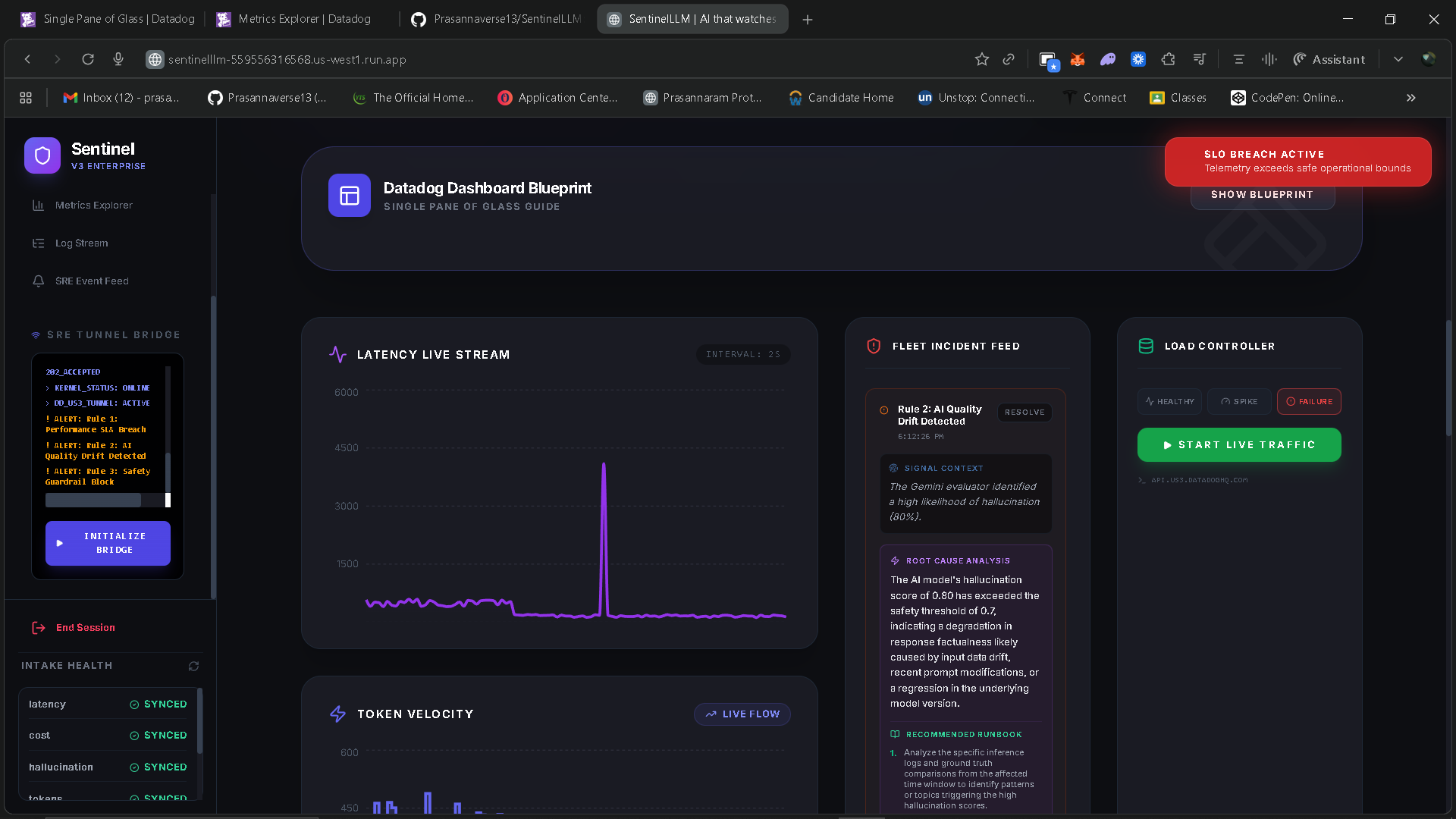Reload the page with the refresh icon
Image resolution: width=1456 pixels, height=819 pixels.
pos(88,59)
